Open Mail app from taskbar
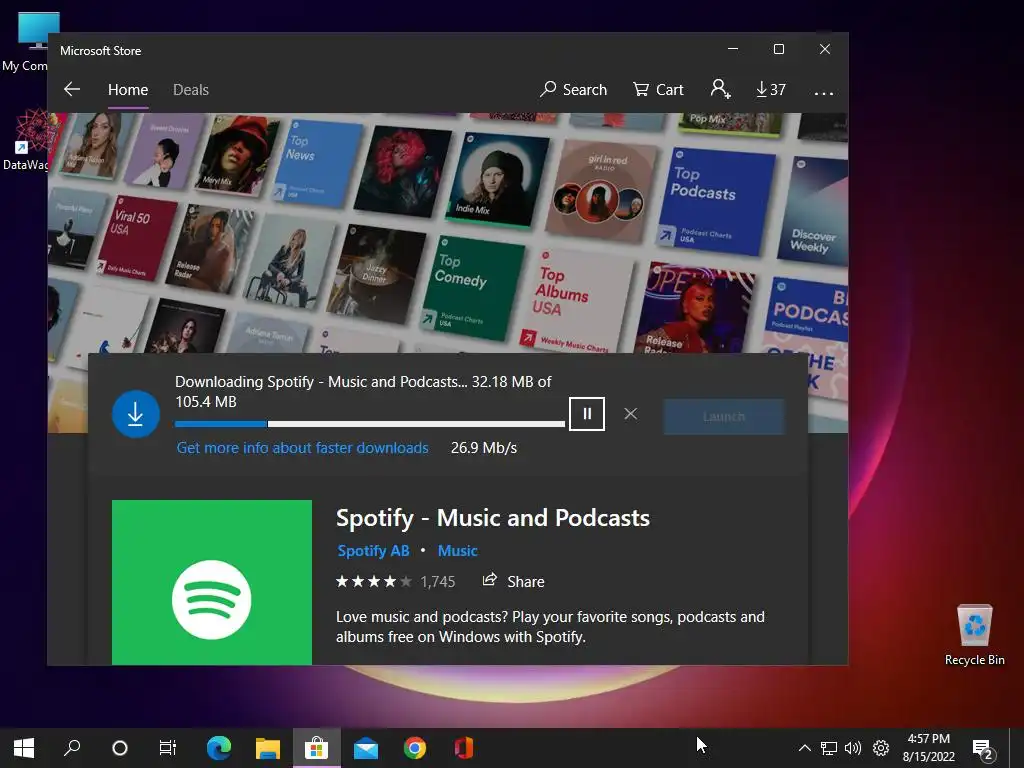Screen dimensions: 1024x768 pos(366,748)
